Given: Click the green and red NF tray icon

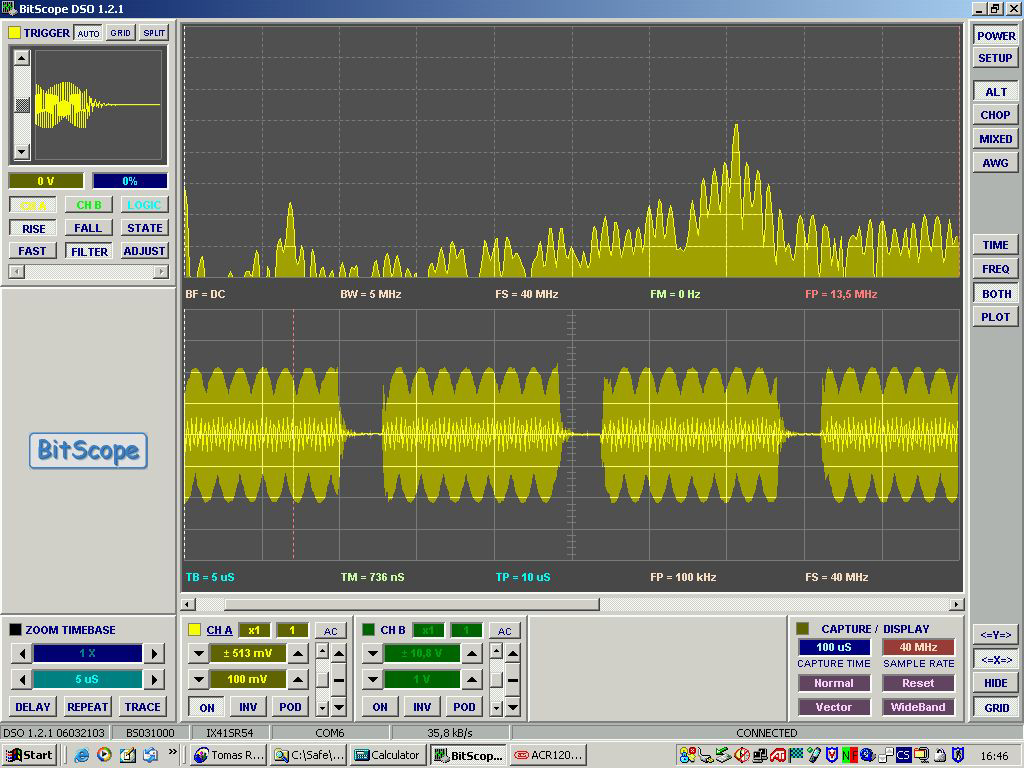Looking at the screenshot, I should point(850,755).
